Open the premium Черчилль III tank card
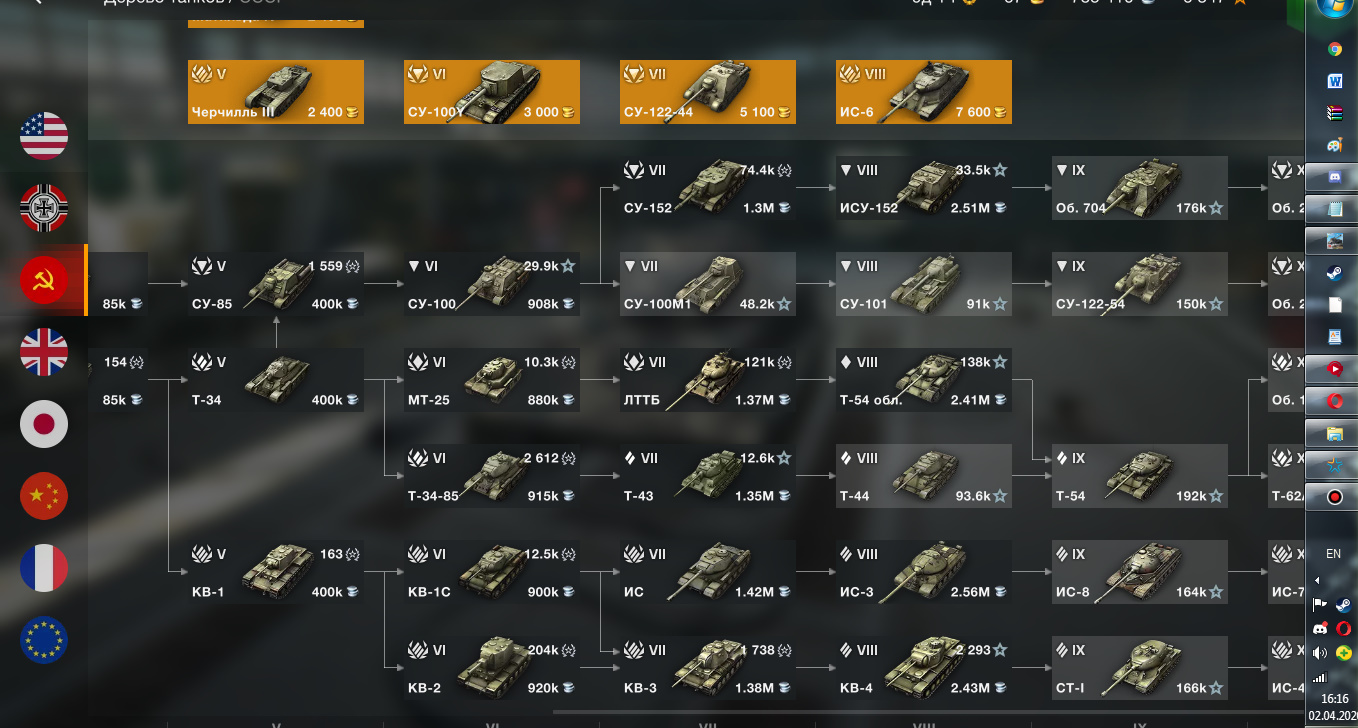 276,92
